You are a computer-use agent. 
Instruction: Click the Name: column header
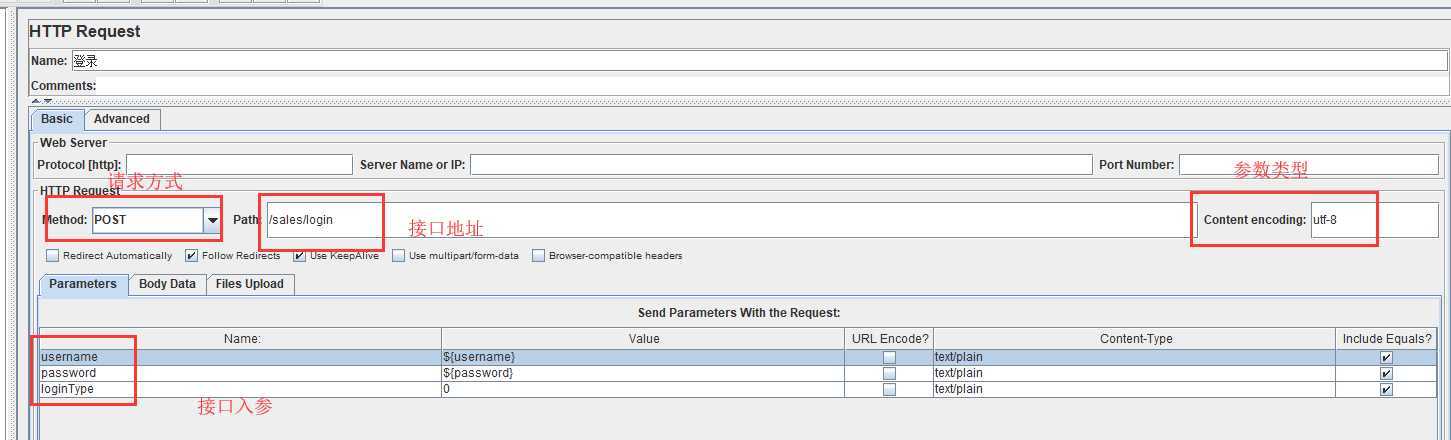pyautogui.click(x=241, y=339)
